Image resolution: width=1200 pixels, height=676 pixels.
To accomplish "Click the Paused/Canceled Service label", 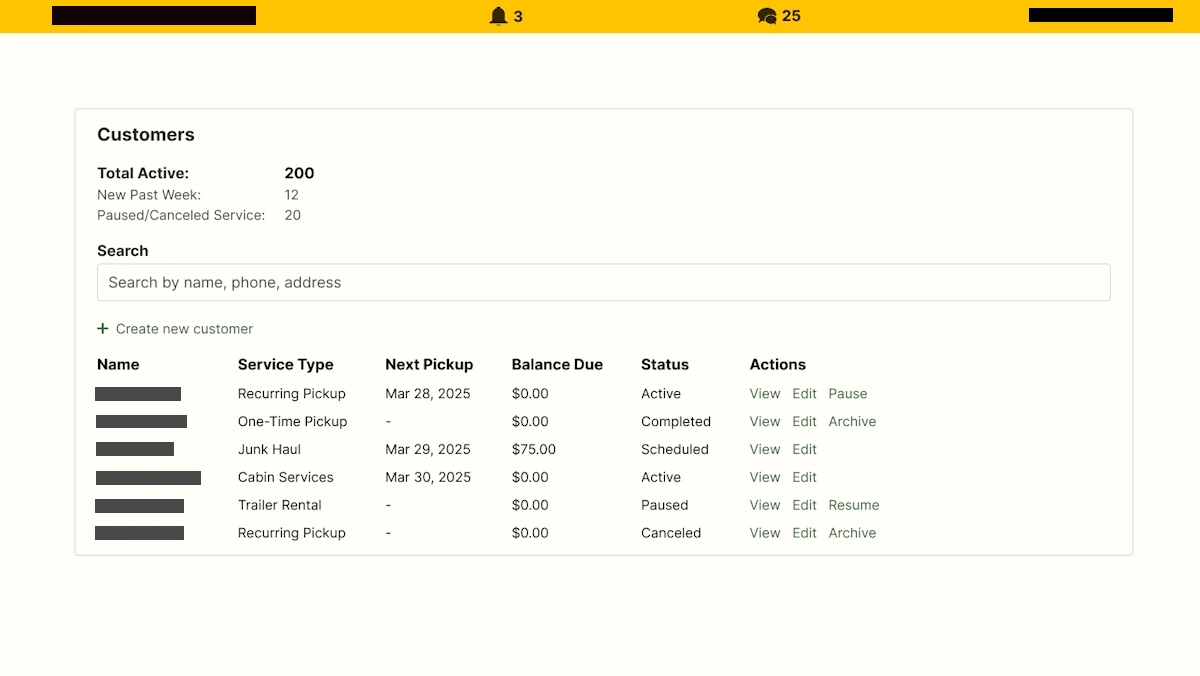I will tap(181, 215).
